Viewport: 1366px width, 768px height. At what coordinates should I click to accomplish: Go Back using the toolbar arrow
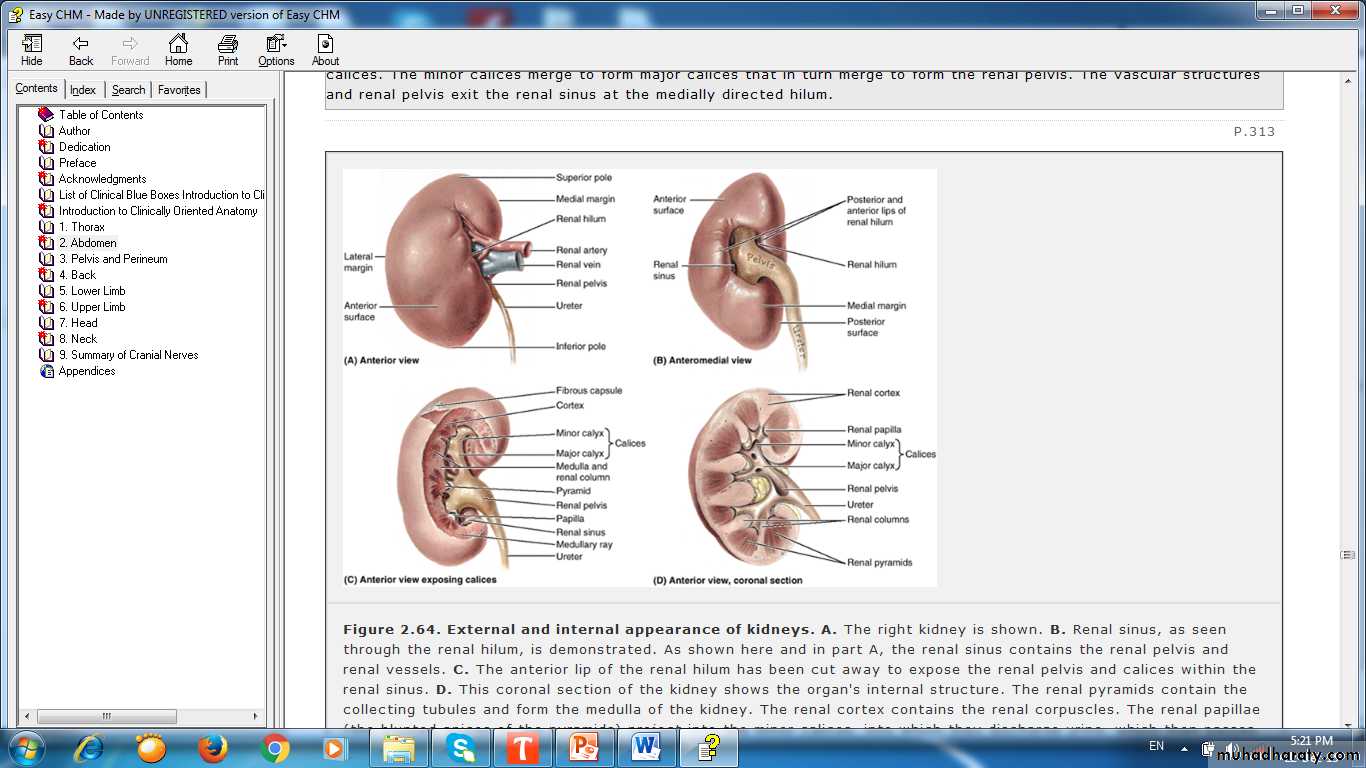click(81, 50)
